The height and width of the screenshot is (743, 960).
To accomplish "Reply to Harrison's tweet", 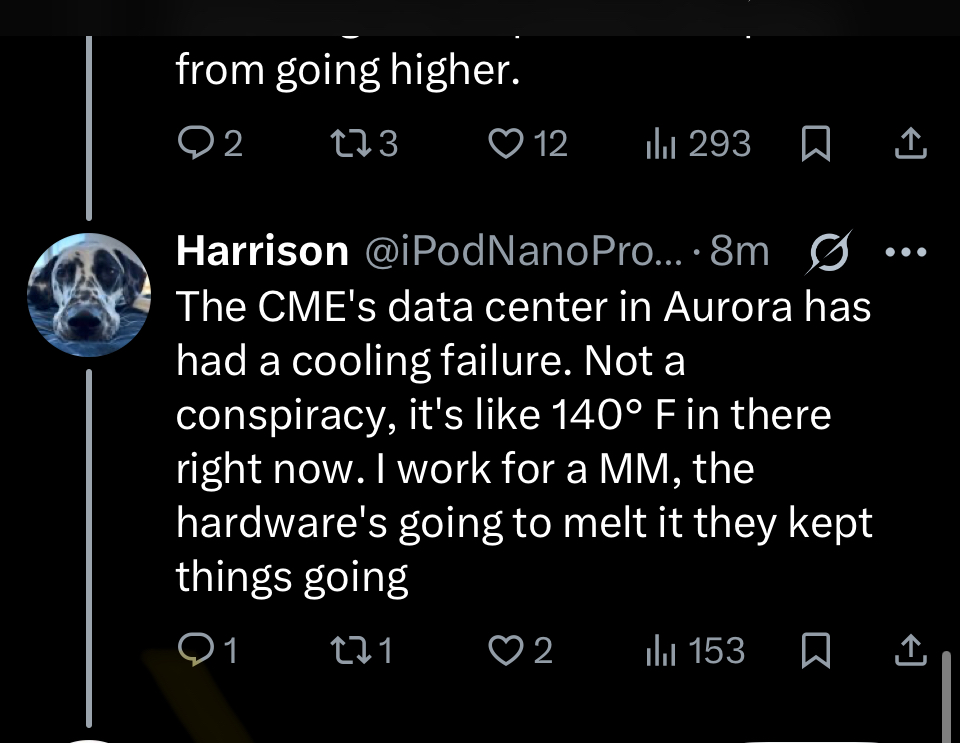I will point(192,651).
